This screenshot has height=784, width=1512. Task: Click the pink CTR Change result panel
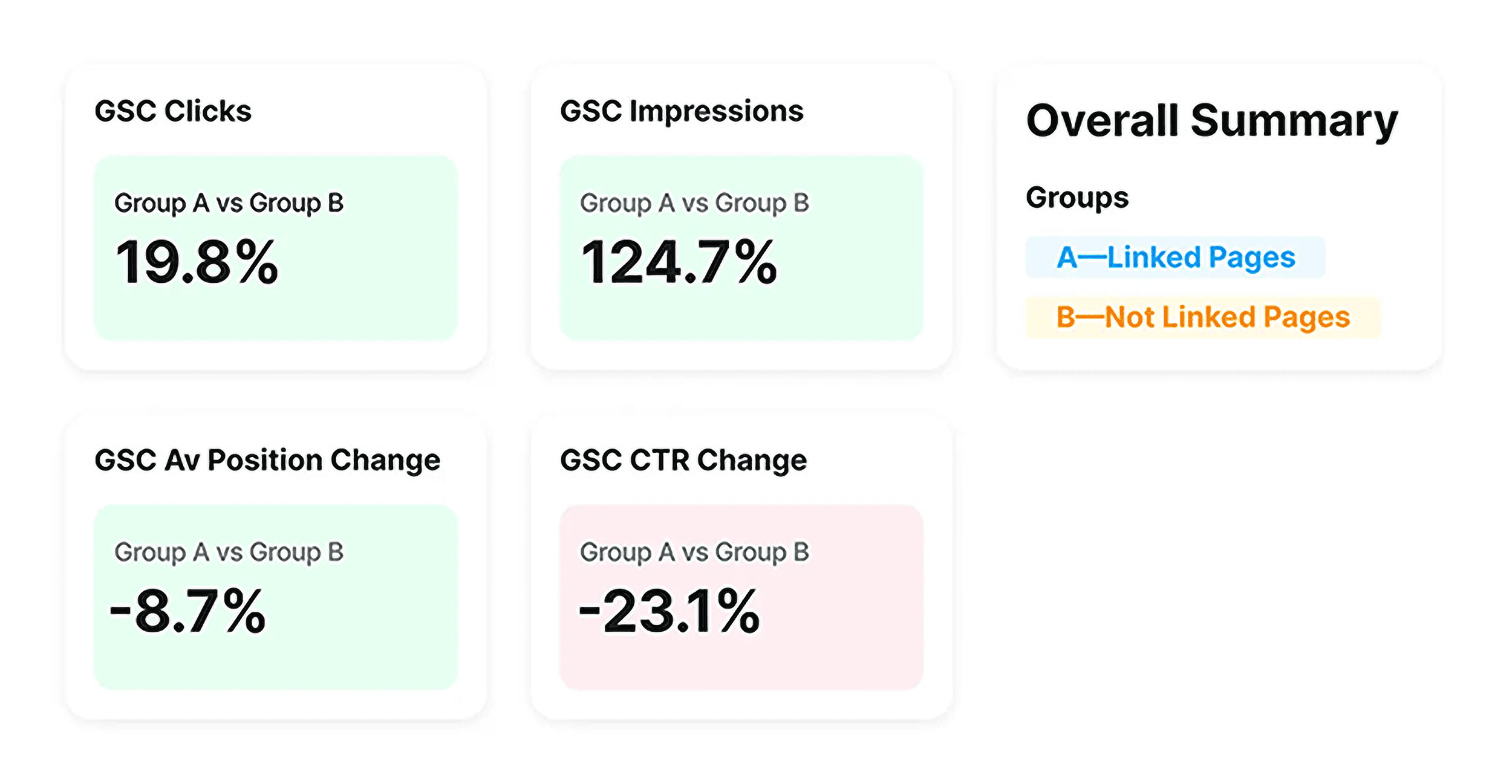coord(741,597)
